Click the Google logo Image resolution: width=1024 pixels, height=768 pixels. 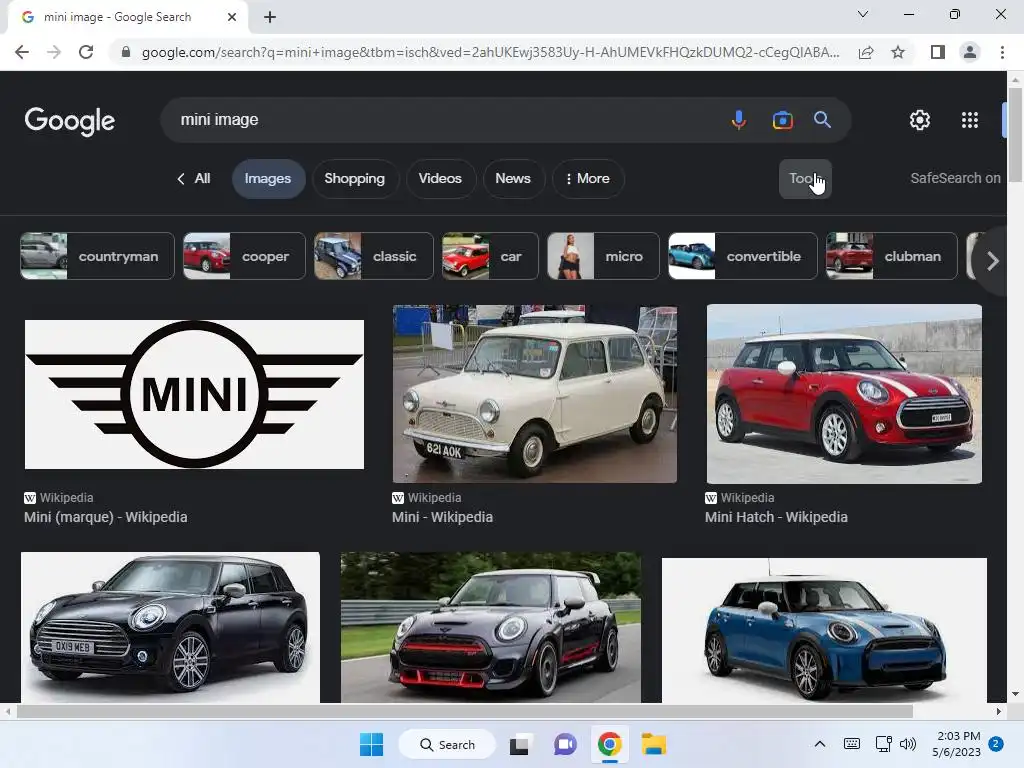click(x=70, y=120)
